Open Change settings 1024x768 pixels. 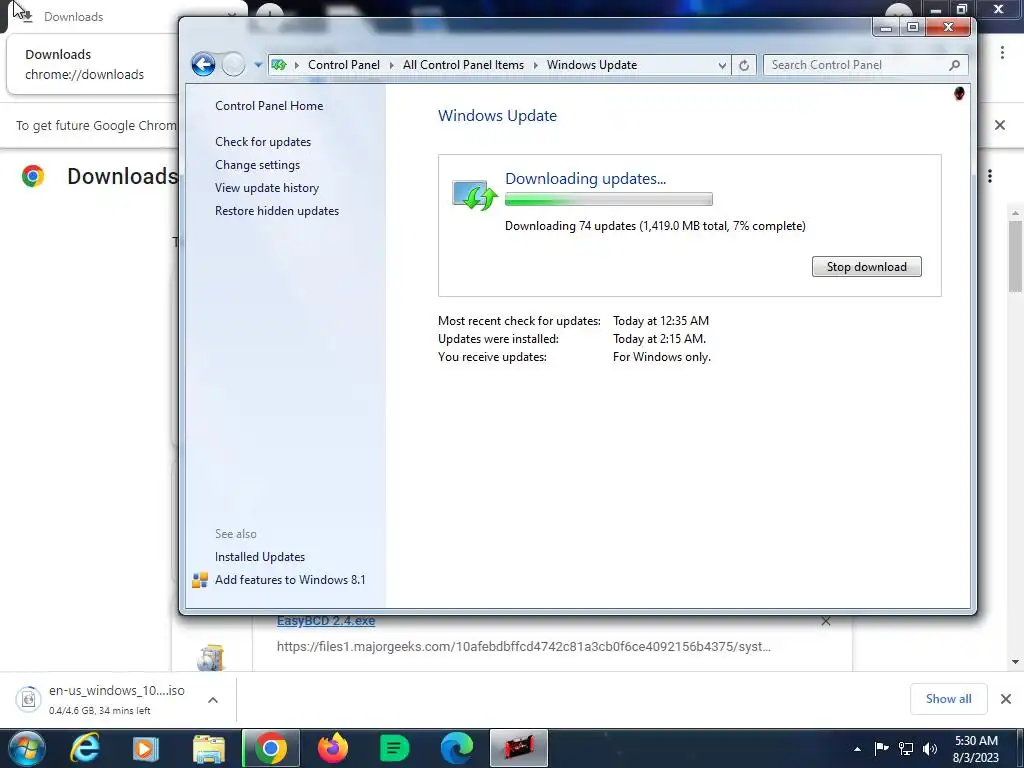(257, 165)
